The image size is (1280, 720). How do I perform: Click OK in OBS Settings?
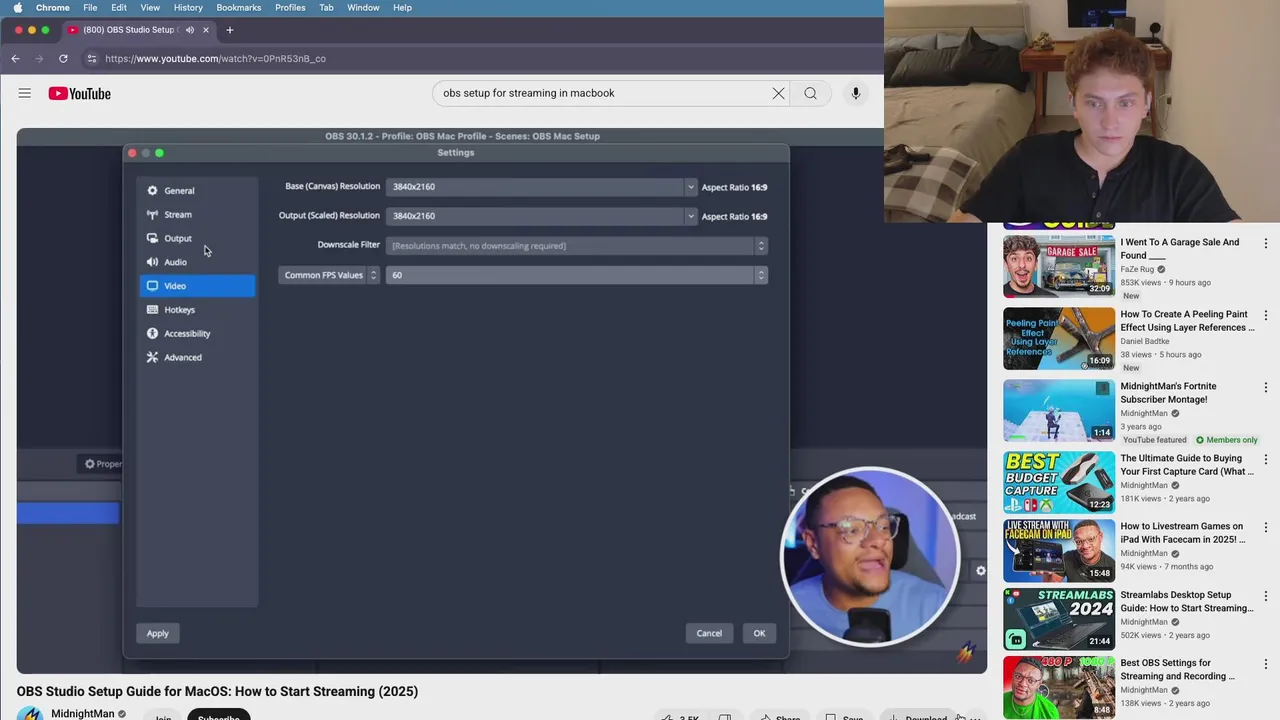click(759, 633)
